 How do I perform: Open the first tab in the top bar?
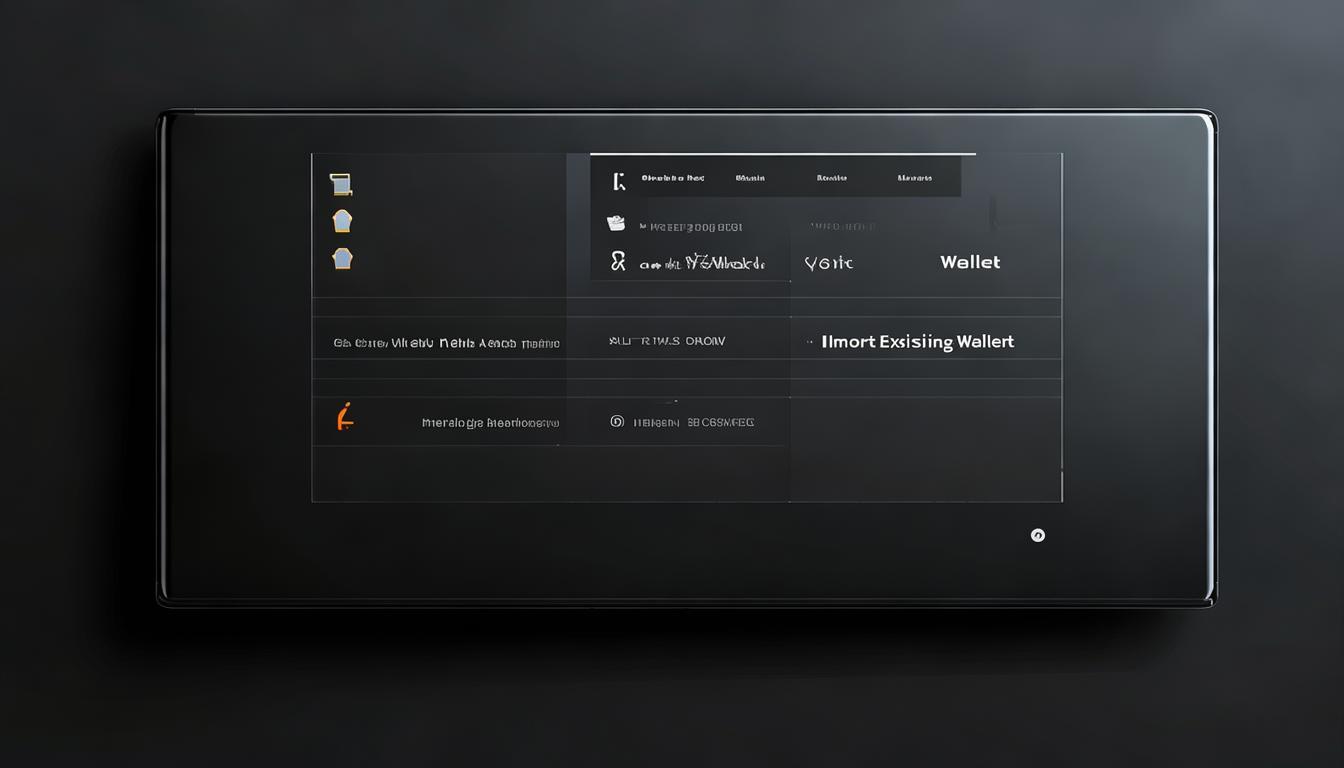tap(672, 178)
